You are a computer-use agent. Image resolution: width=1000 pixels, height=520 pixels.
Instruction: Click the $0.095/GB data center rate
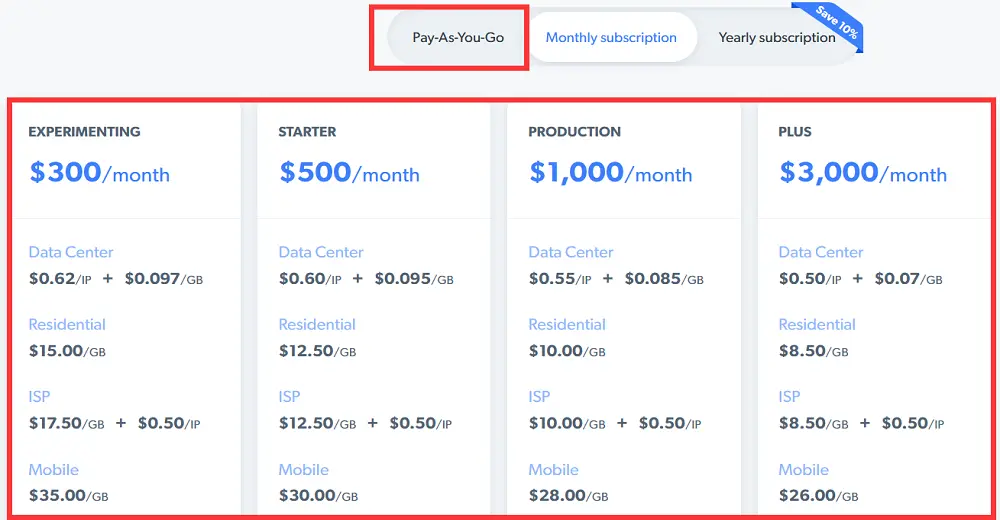(x=414, y=279)
